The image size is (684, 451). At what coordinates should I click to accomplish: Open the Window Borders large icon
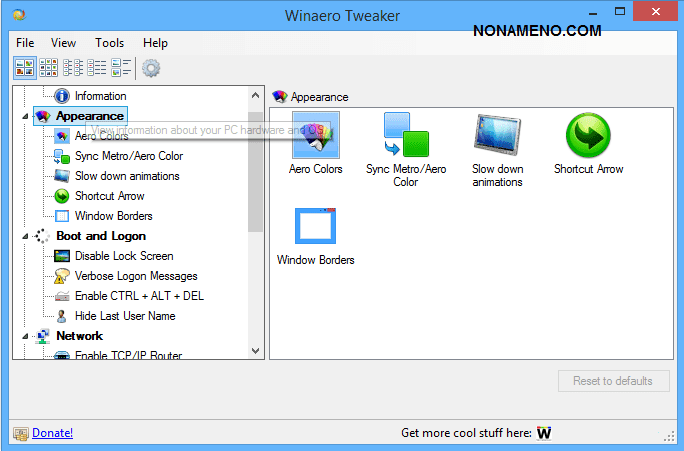point(315,226)
